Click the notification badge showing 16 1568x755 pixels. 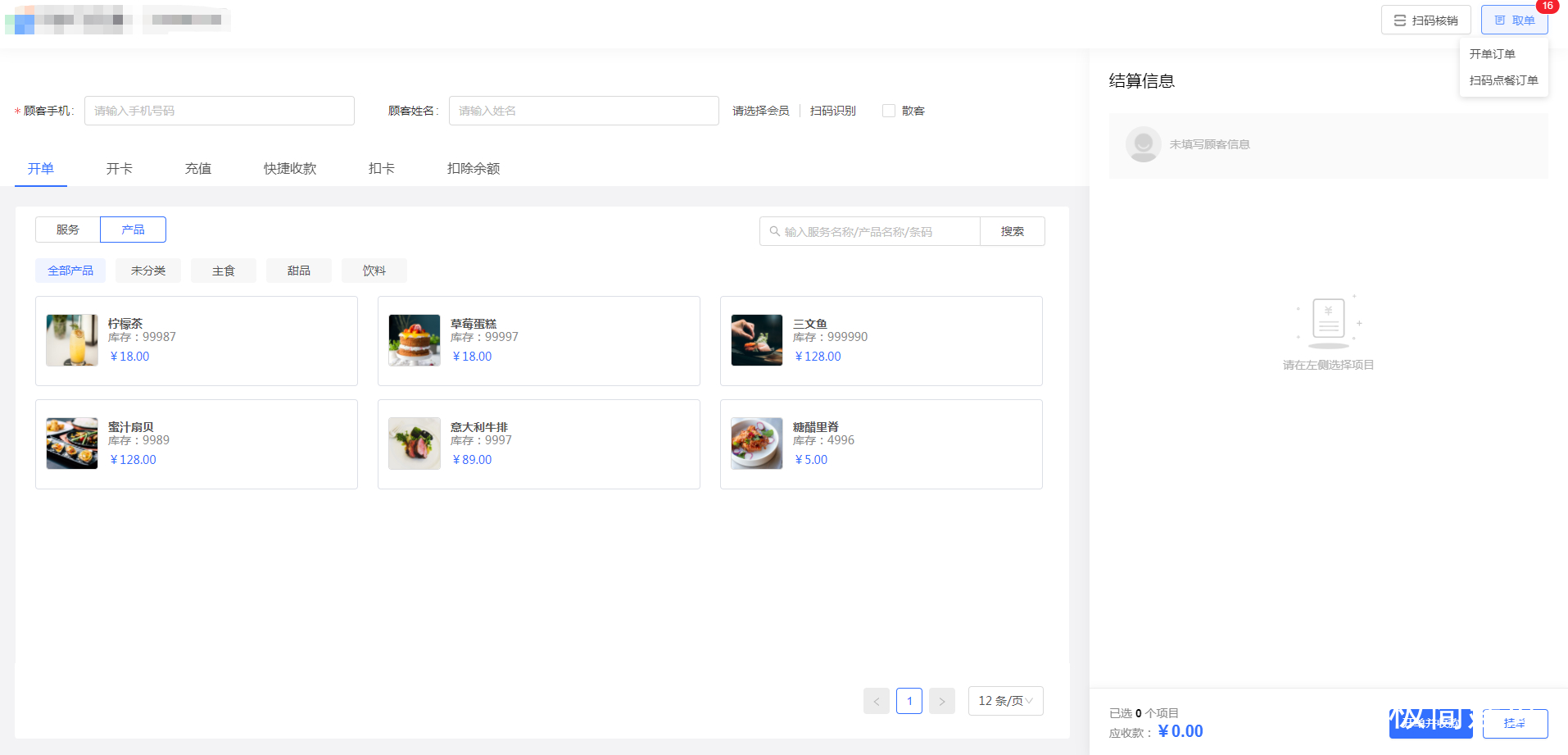coord(1548,6)
